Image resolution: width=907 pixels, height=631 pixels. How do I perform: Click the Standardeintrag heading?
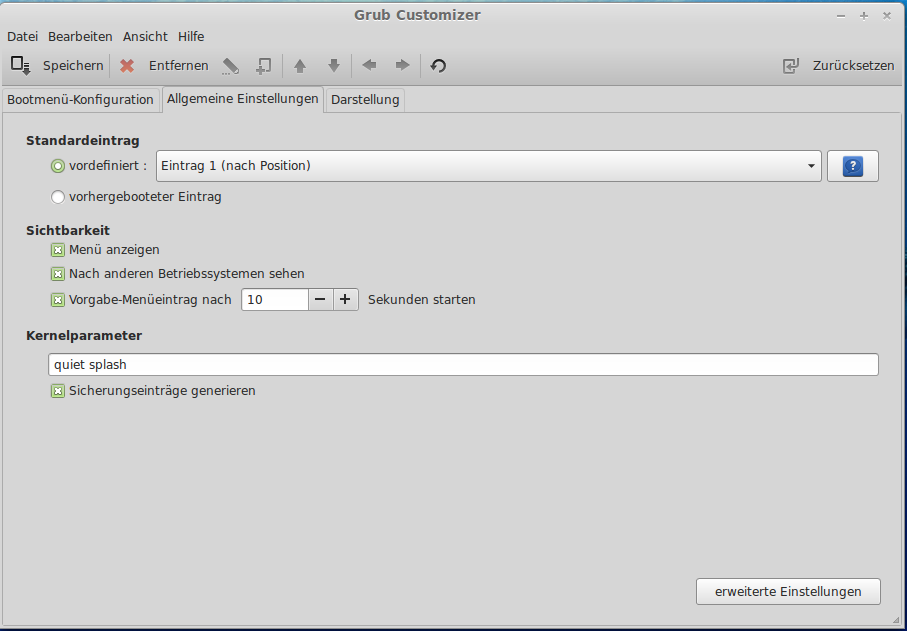click(x=83, y=141)
